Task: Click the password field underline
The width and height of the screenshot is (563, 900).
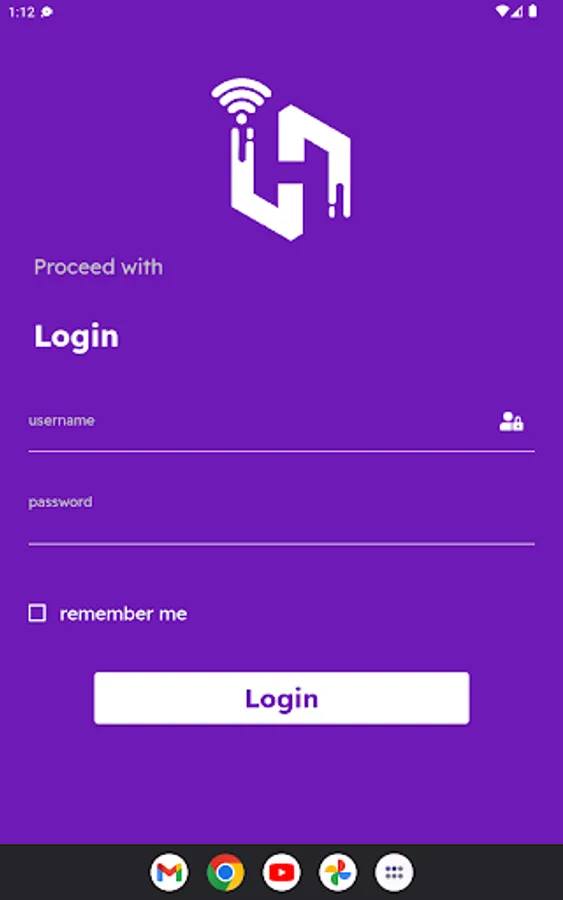Action: tap(281, 544)
